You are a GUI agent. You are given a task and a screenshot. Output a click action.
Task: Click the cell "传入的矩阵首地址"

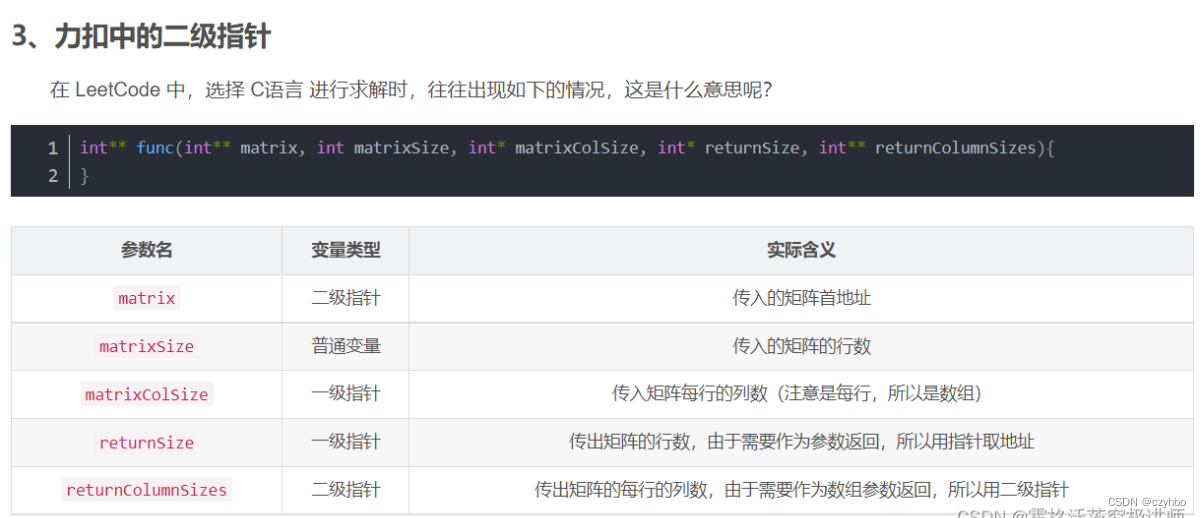tap(801, 298)
